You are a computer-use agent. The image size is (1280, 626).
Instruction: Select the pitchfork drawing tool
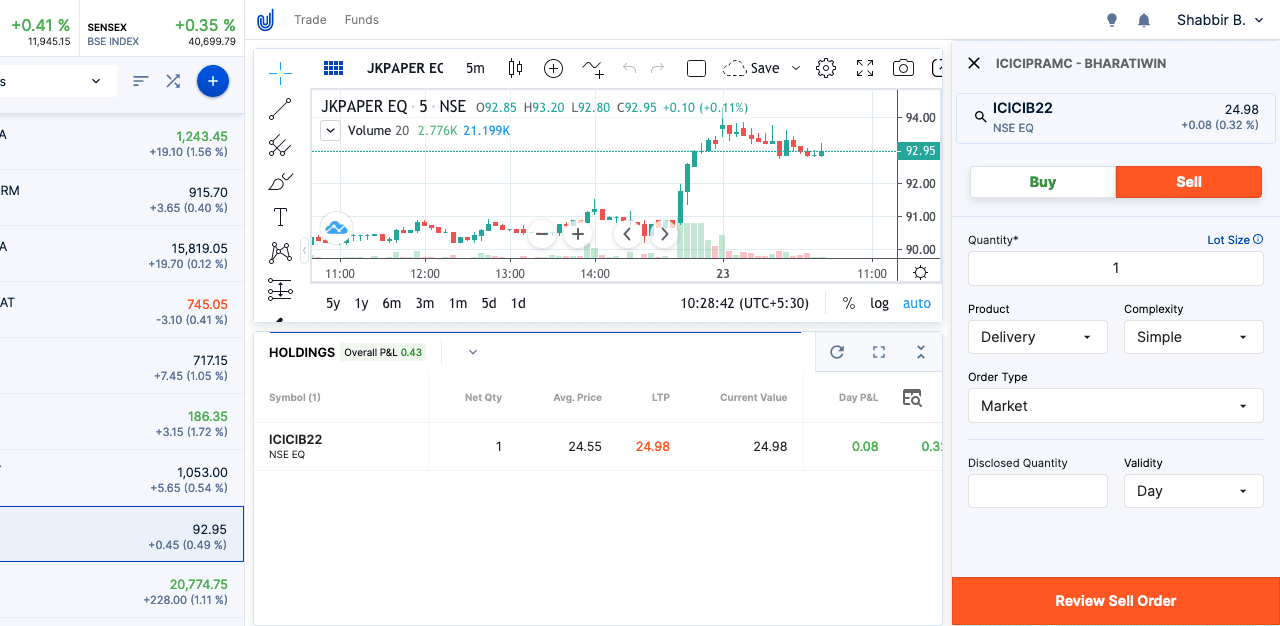280,146
